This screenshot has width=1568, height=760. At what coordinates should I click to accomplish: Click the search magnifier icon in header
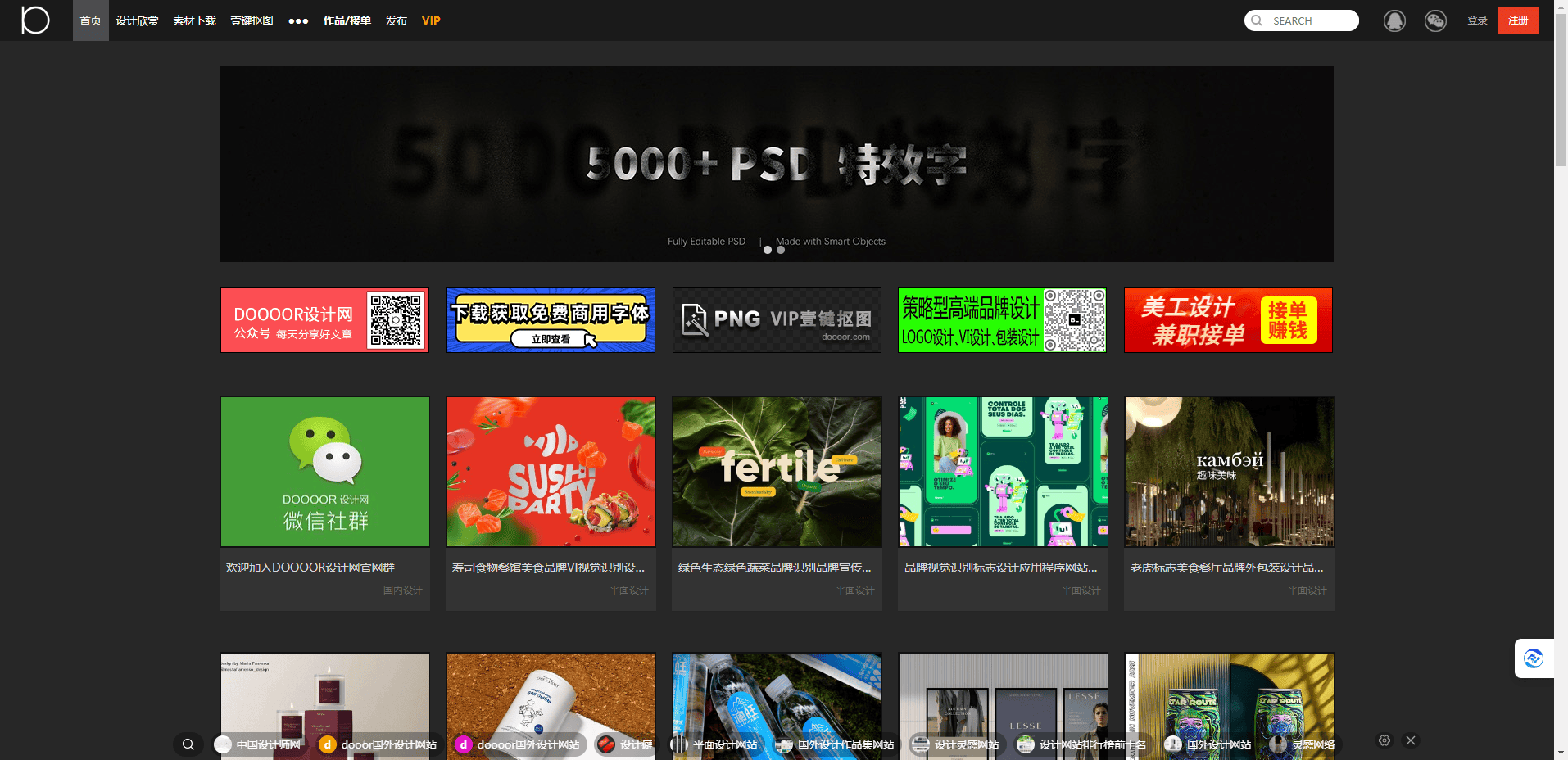(1257, 20)
